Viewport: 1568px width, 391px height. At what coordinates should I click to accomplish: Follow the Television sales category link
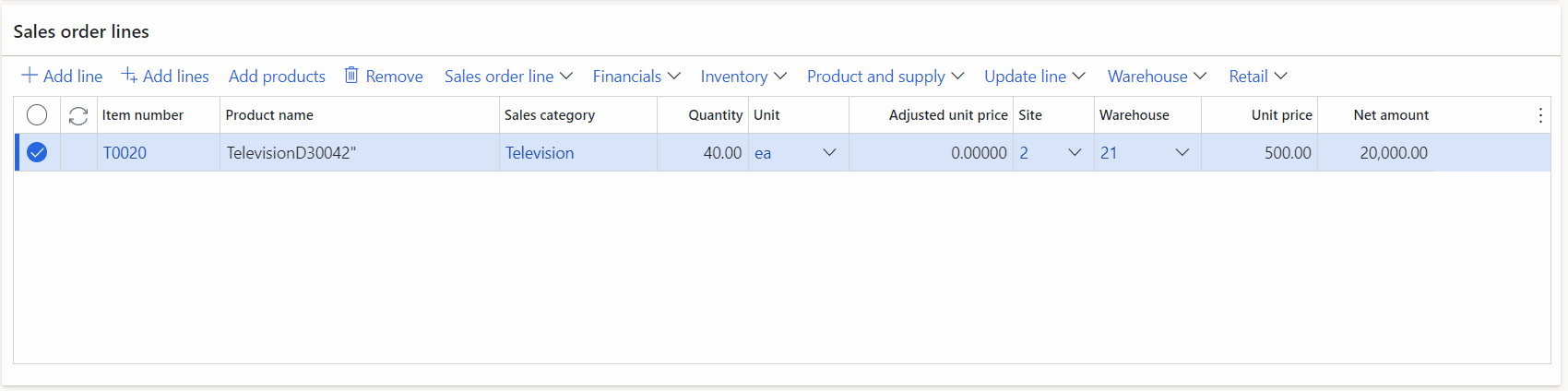[x=540, y=153]
